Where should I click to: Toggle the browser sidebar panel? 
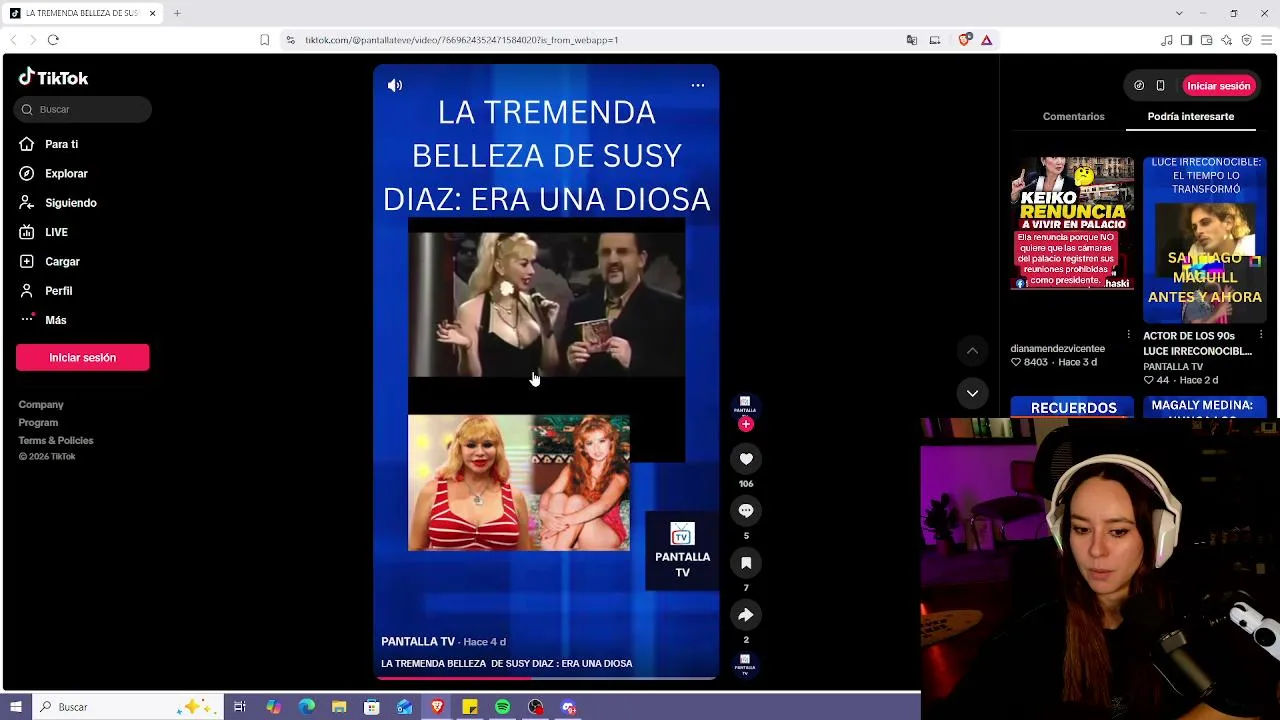click(1186, 40)
